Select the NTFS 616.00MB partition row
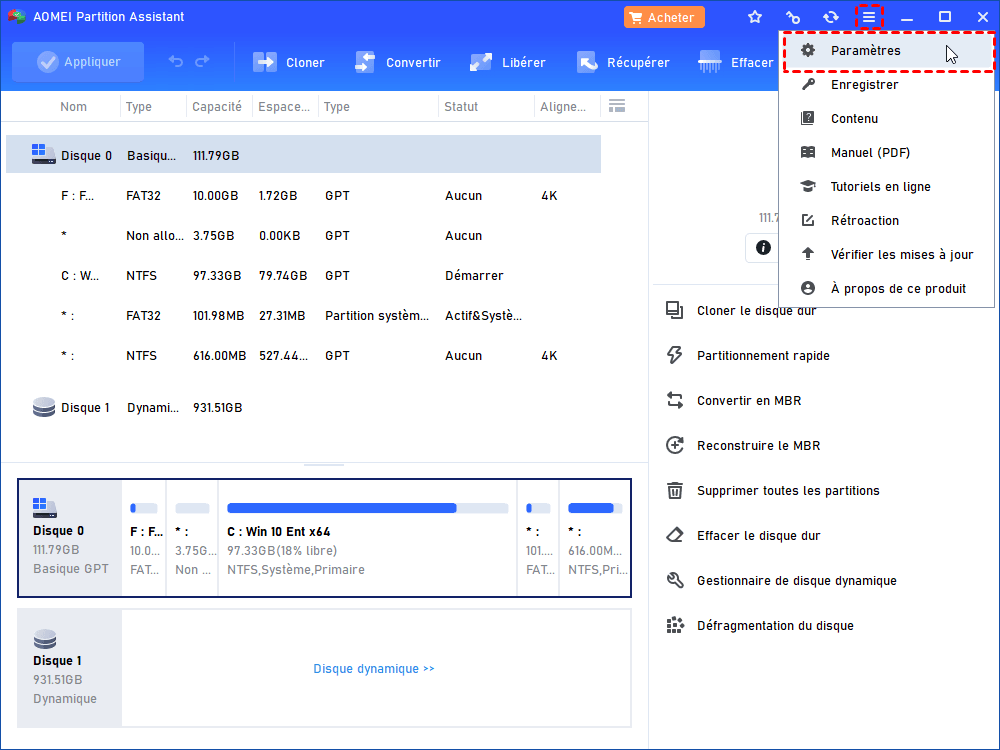 pos(304,356)
